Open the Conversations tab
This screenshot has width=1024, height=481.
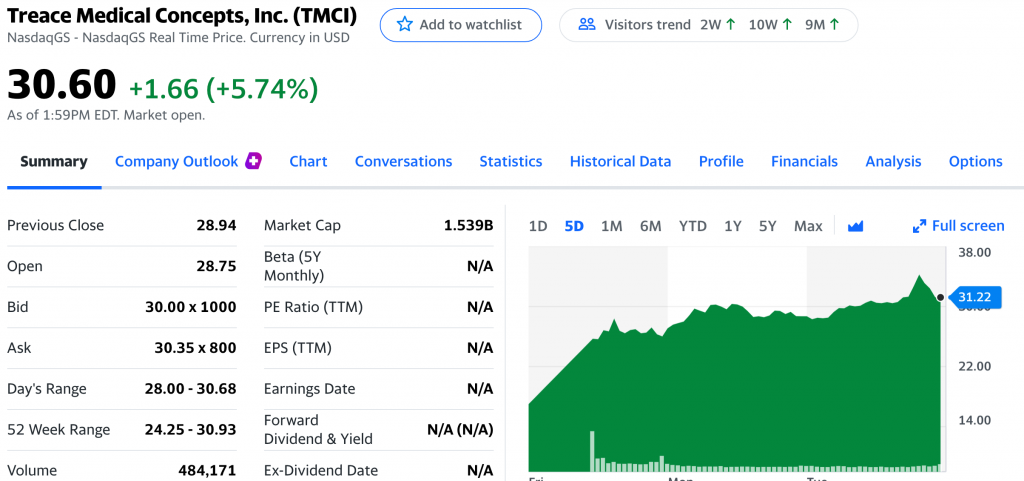tap(404, 161)
